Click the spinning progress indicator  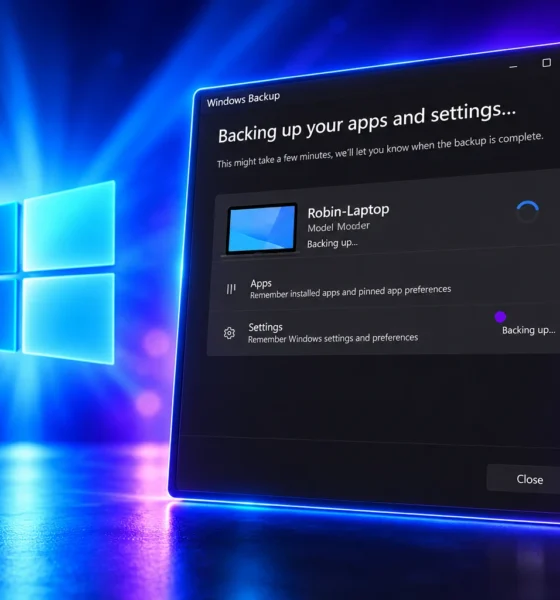click(527, 212)
